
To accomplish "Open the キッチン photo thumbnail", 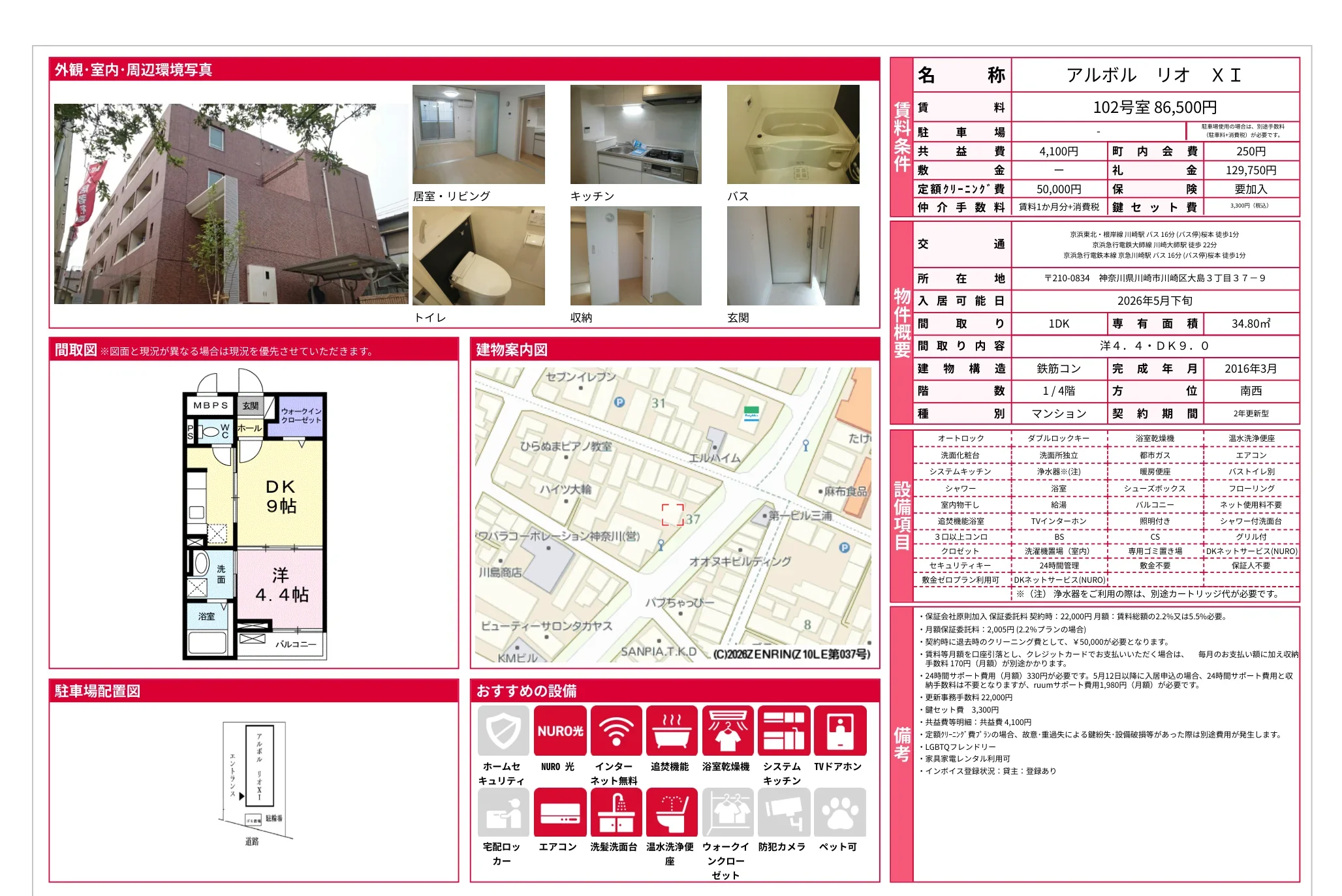I will (x=636, y=134).
